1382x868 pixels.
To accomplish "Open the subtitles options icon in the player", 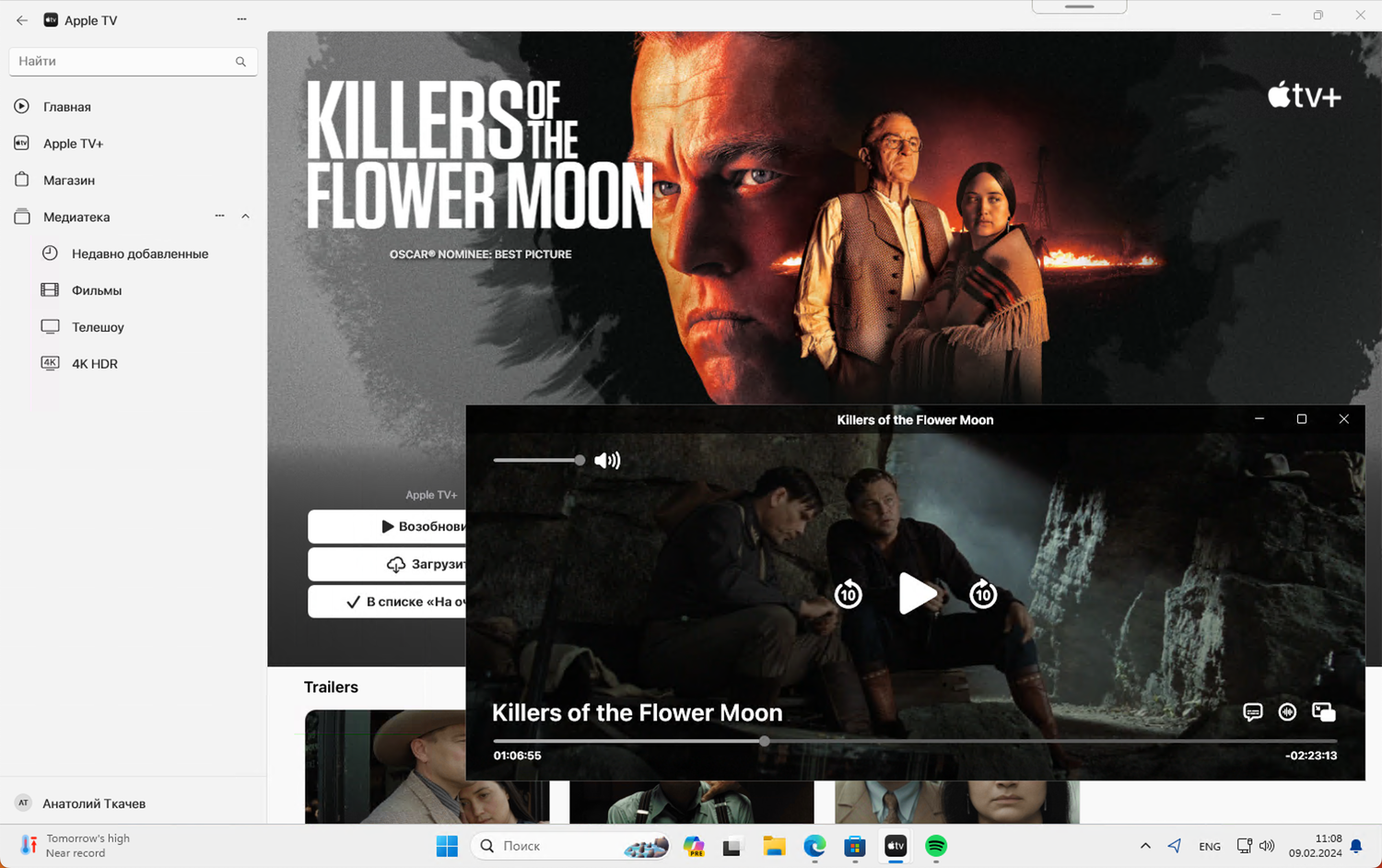I will click(x=1252, y=712).
